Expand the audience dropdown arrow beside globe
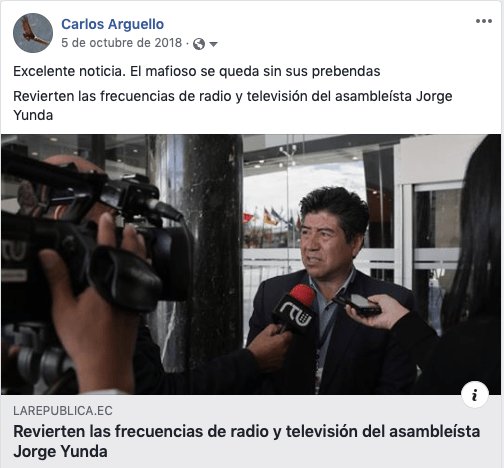Viewport: 504px width, 468px height. click(x=213, y=44)
